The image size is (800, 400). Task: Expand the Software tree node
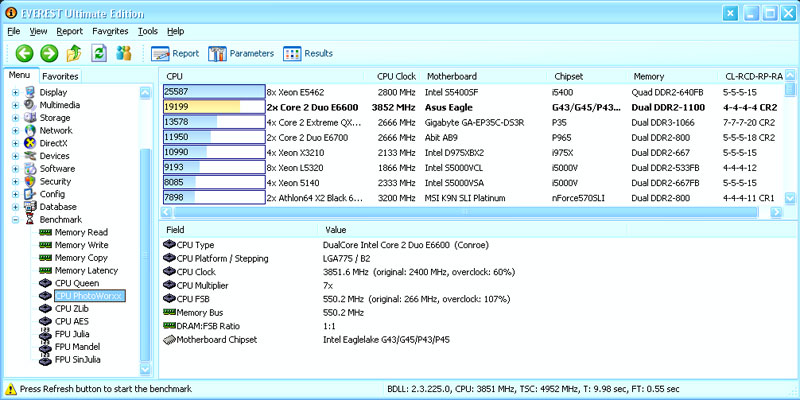tap(15, 169)
